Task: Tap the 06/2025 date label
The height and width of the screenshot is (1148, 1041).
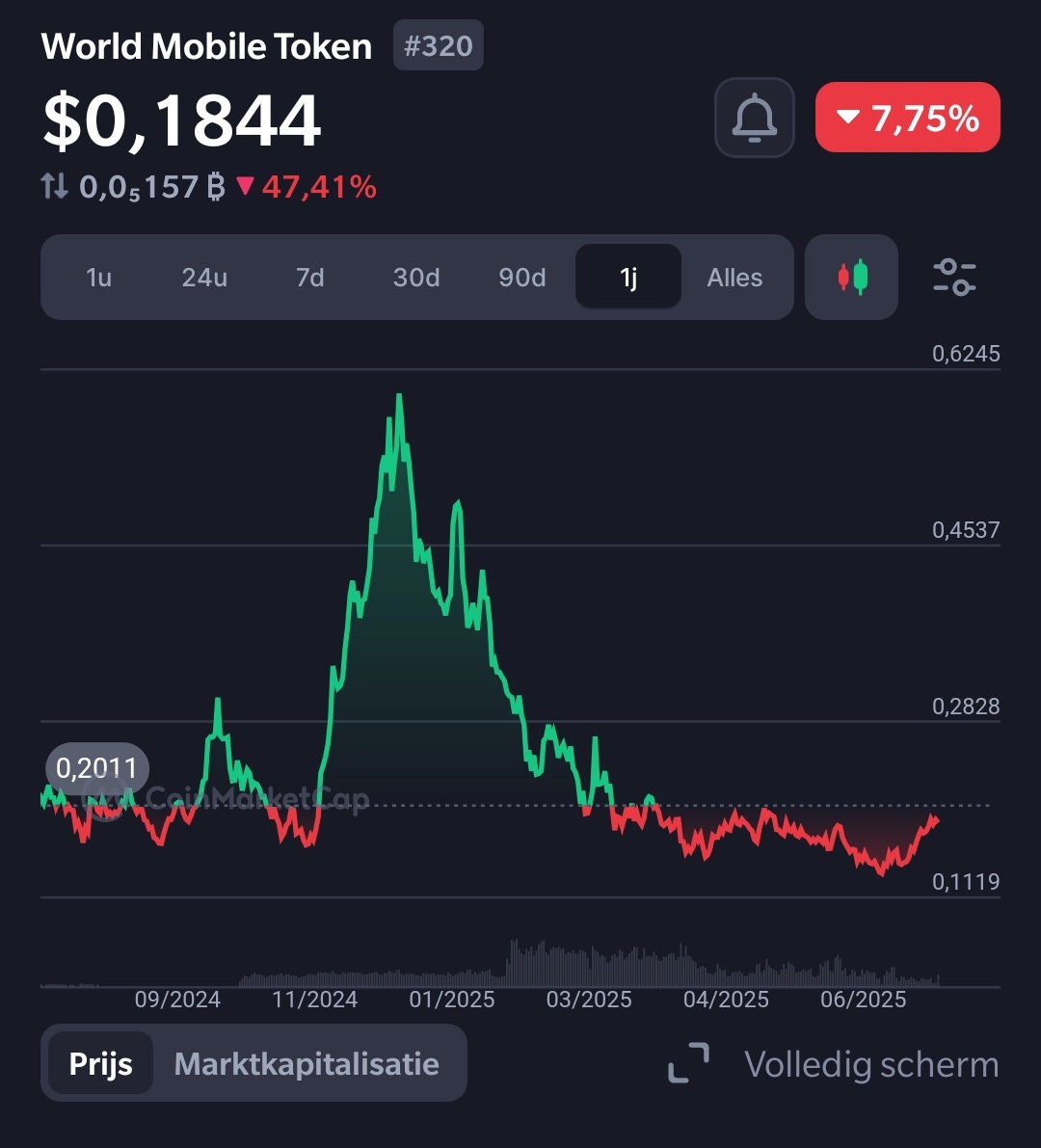Action: 863,1000
